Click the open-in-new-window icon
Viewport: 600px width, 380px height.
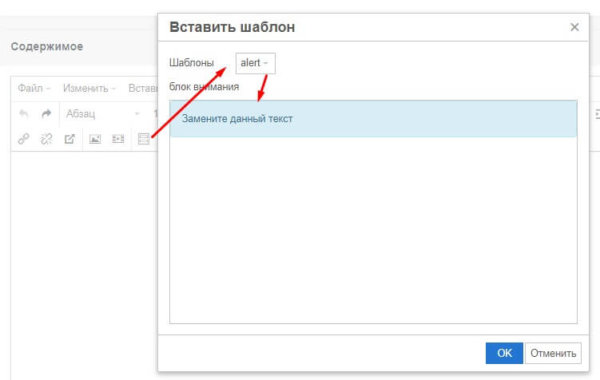[x=70, y=139]
